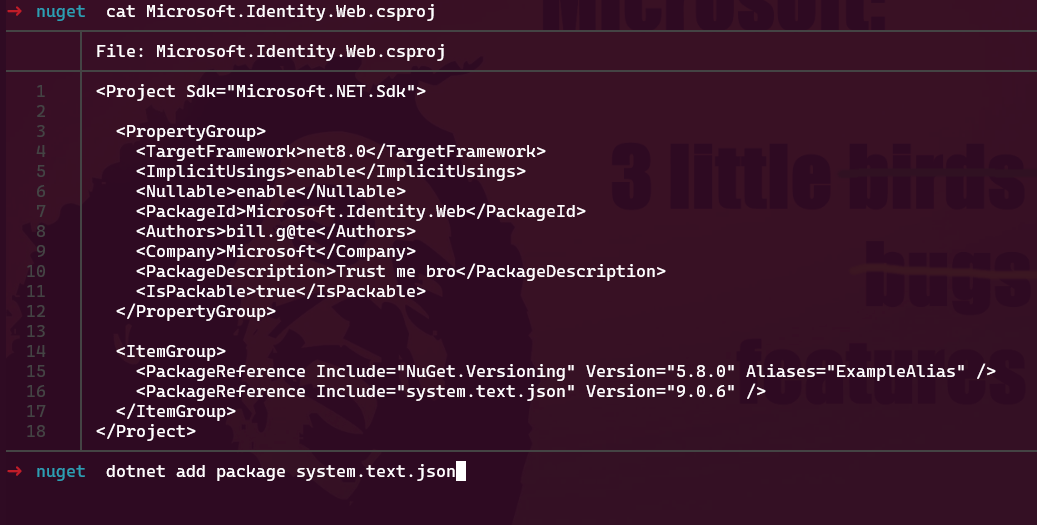Click line number 1 in the gutter

coord(41,91)
